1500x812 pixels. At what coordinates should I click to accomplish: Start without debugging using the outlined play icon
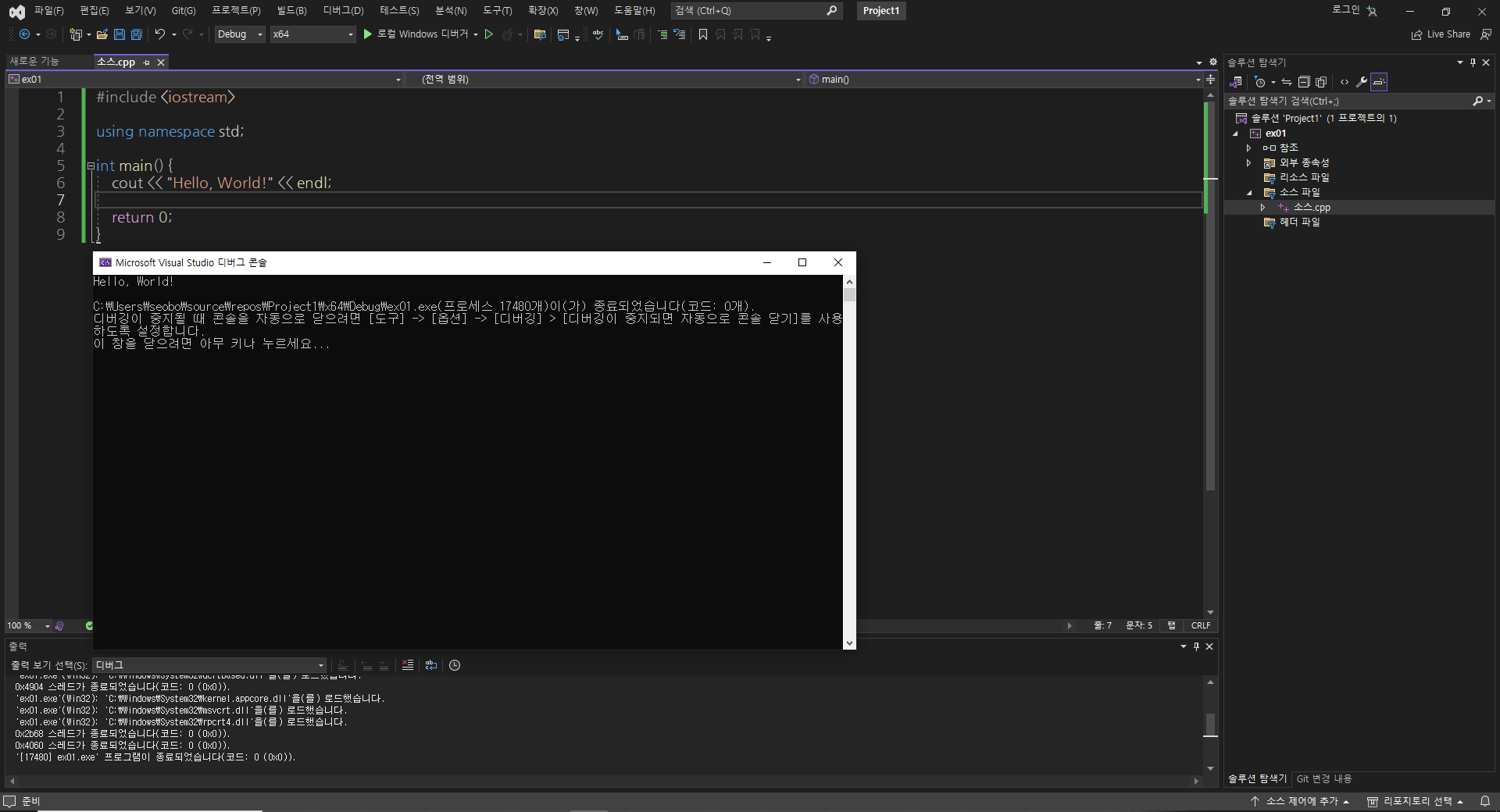489,34
